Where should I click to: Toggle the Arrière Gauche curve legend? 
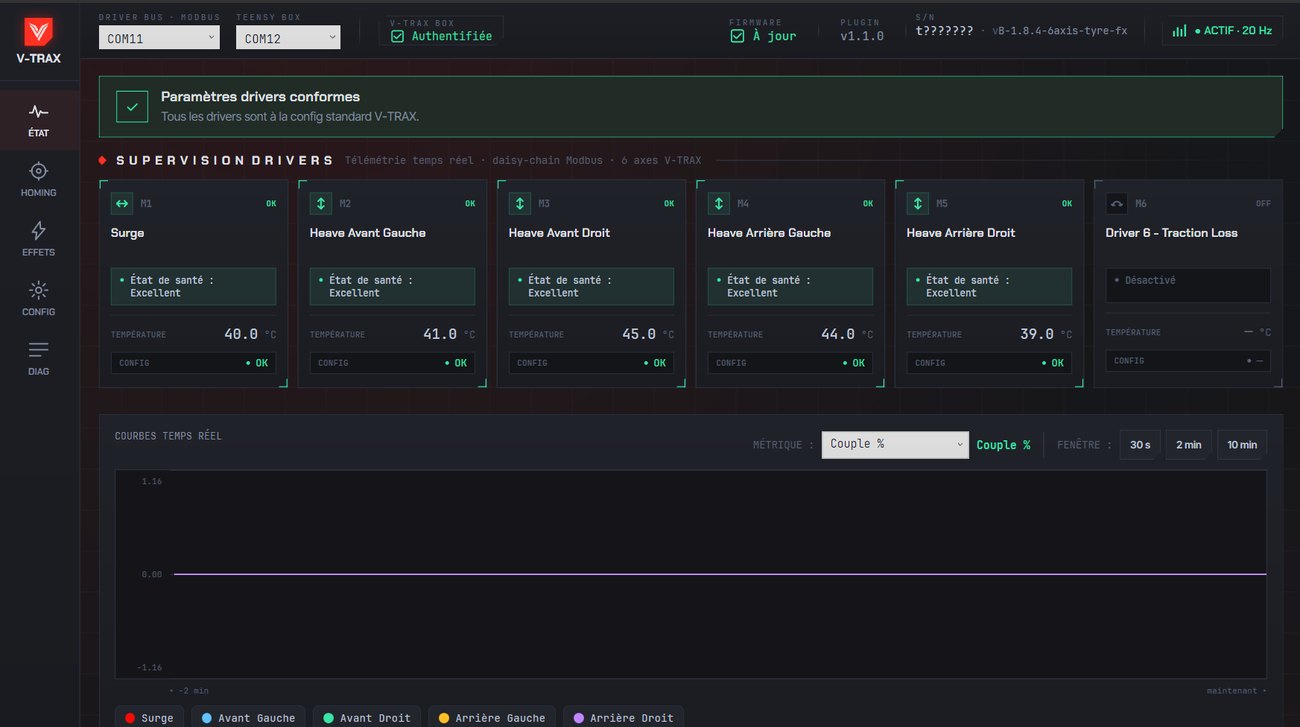[x=492, y=717]
